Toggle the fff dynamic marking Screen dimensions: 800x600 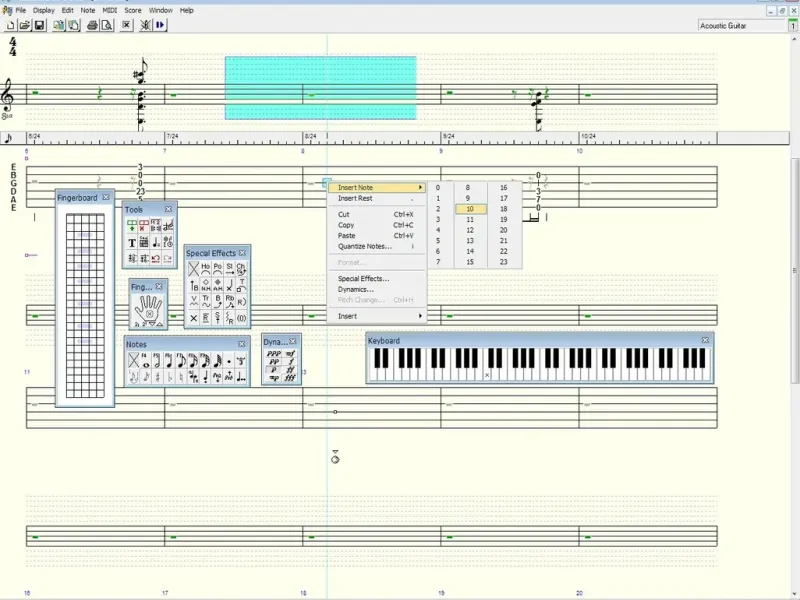point(290,378)
